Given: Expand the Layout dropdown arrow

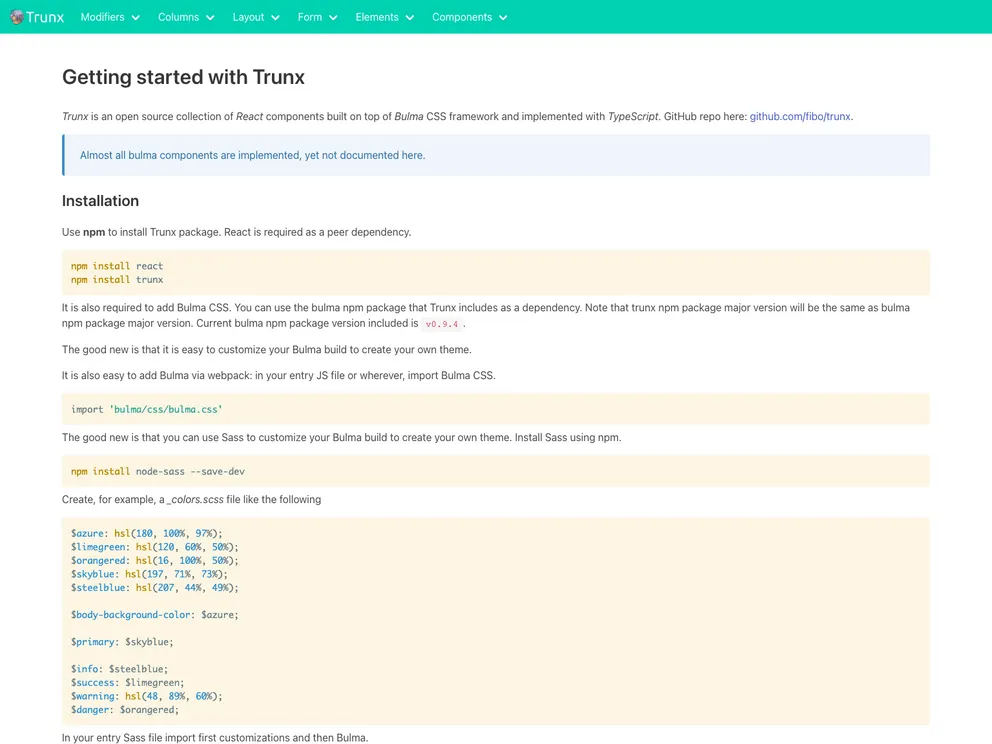Looking at the screenshot, I should (x=275, y=17).
